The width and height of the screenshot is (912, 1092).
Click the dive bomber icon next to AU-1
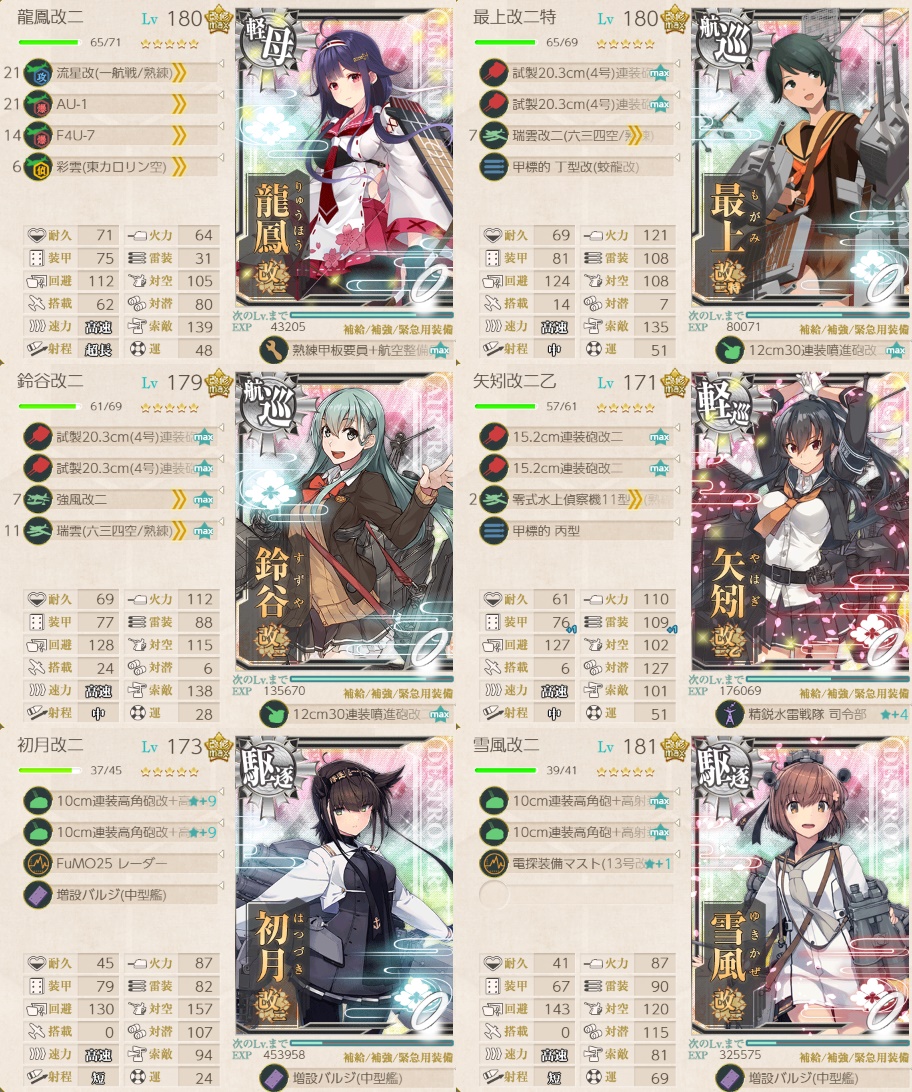[x=38, y=104]
